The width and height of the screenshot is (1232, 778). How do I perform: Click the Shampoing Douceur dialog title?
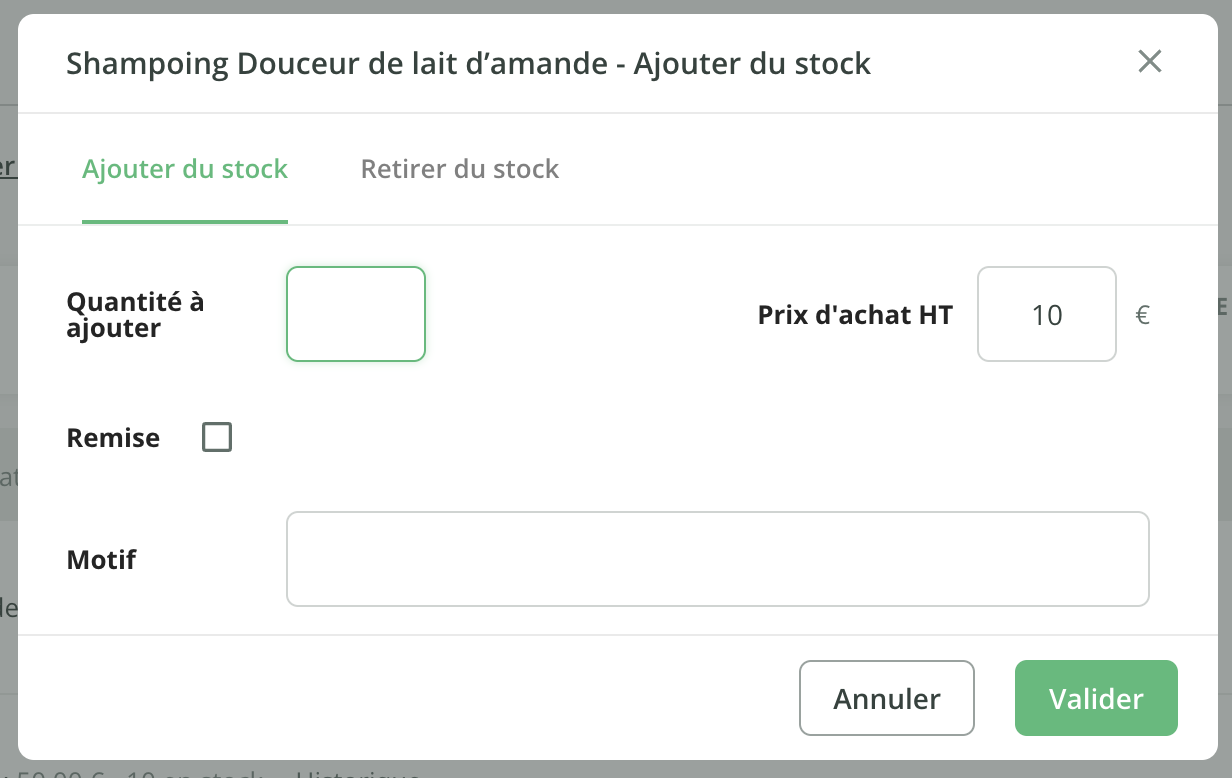(468, 64)
